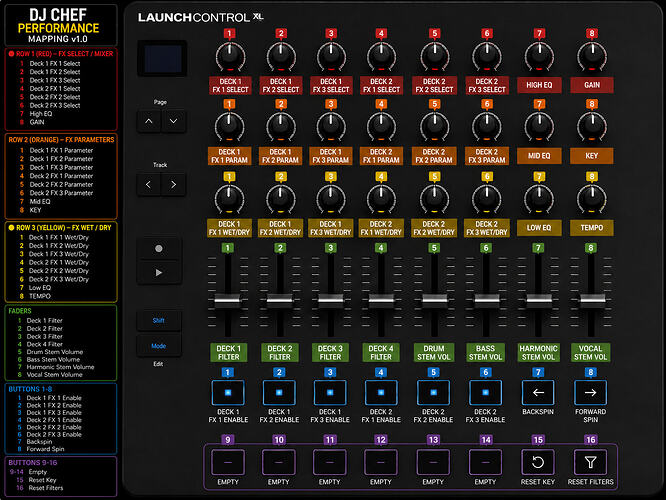Viewport: 666px width, 500px height.
Task: Click the Shift button
Action: tap(159, 321)
